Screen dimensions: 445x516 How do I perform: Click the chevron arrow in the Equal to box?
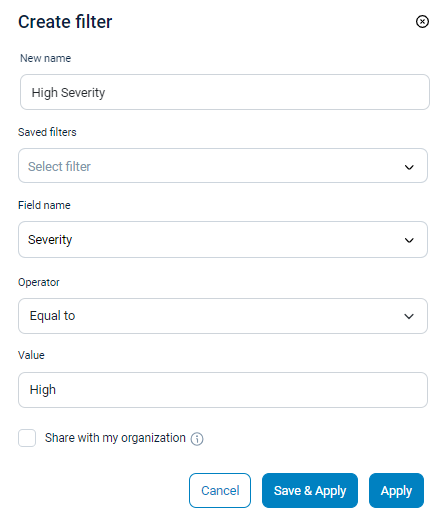point(409,316)
